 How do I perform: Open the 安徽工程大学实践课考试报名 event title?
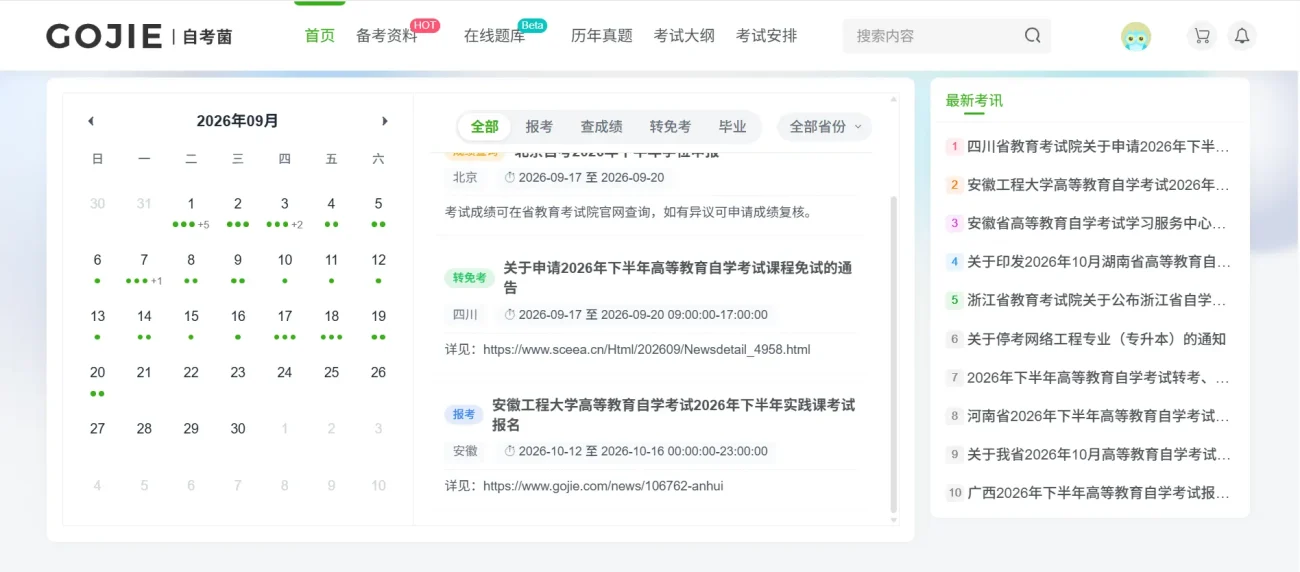point(674,415)
